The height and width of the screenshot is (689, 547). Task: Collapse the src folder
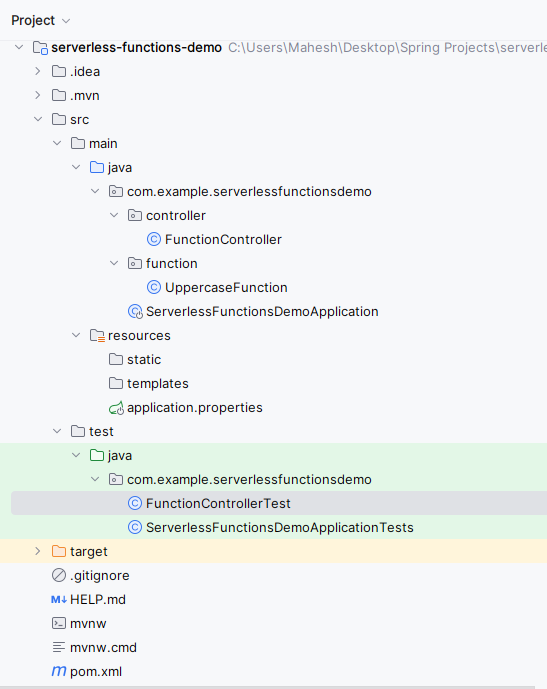(38, 119)
